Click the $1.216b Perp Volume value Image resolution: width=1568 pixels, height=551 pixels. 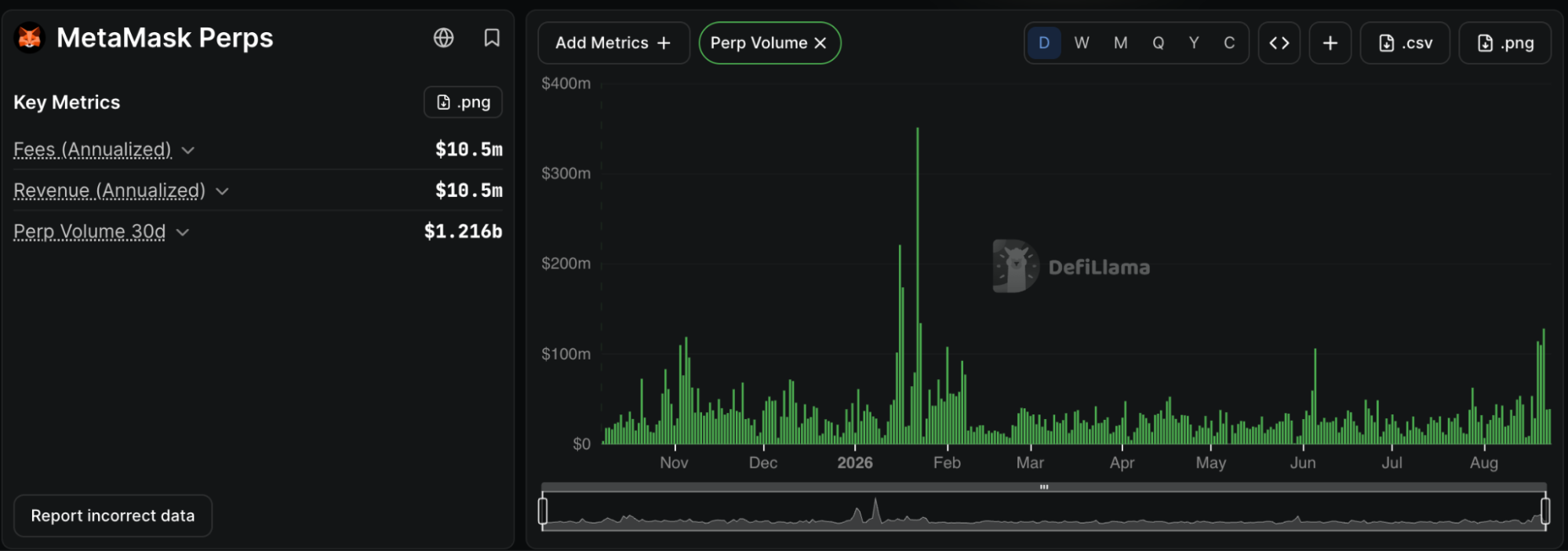[x=463, y=232]
